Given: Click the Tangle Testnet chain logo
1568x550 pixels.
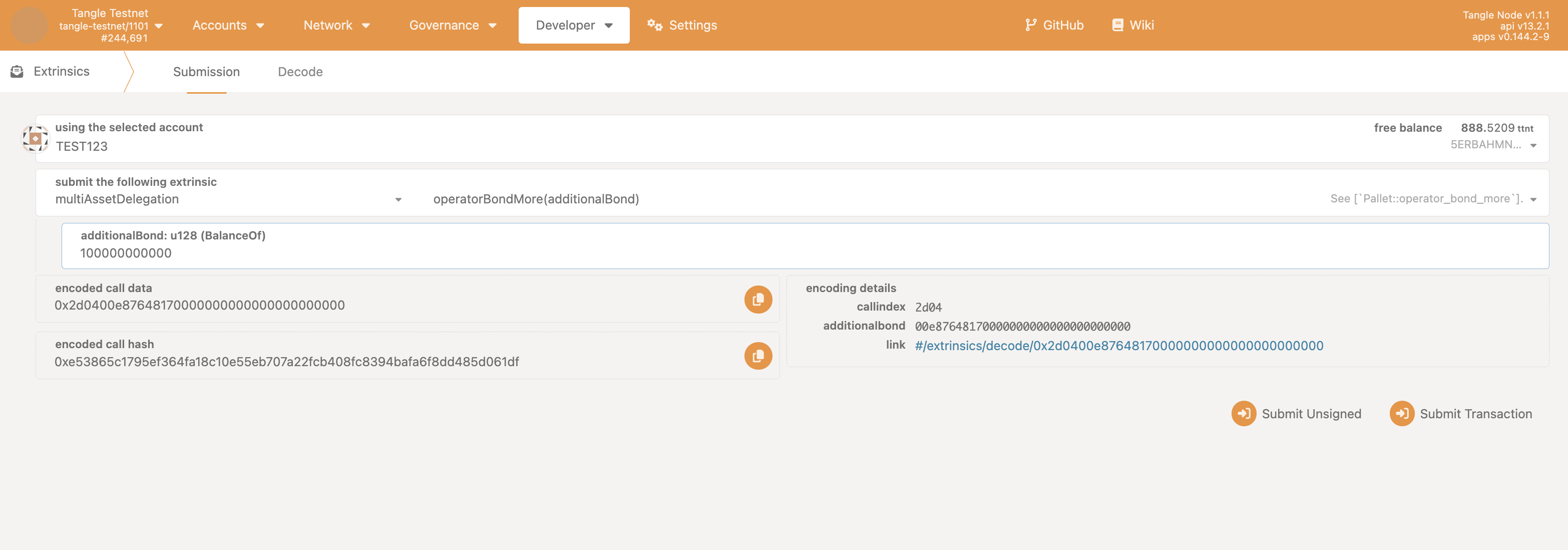Looking at the screenshot, I should tap(29, 25).
